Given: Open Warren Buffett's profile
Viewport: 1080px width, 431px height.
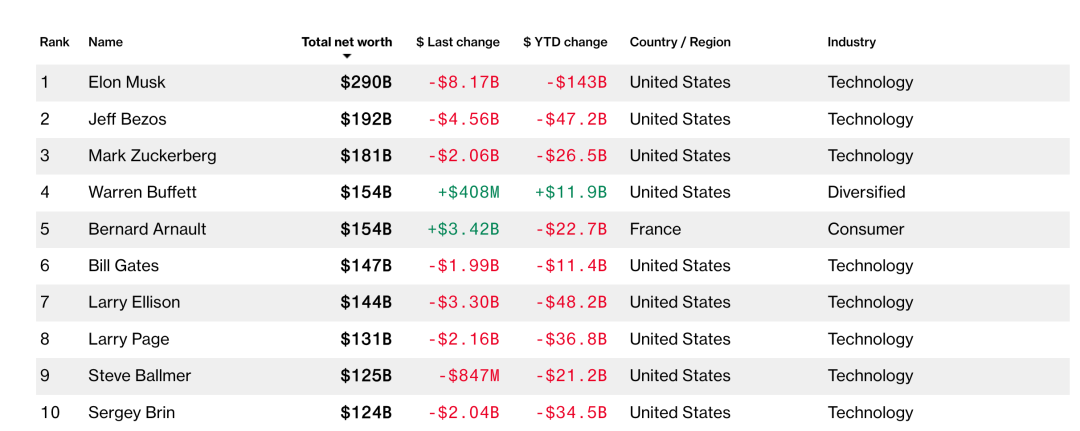Looking at the screenshot, I should point(143,192).
